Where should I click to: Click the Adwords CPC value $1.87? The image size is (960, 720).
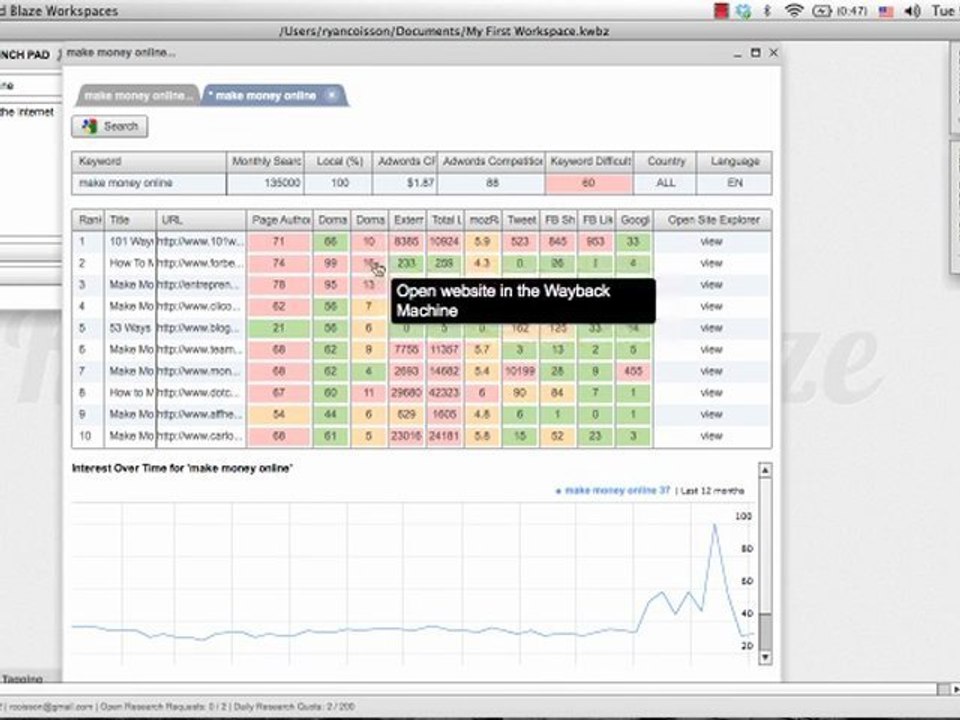[405, 183]
